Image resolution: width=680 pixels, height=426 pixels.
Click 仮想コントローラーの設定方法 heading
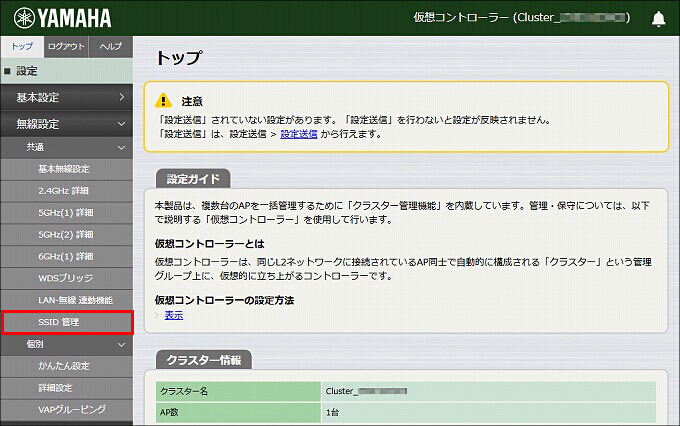[224, 300]
